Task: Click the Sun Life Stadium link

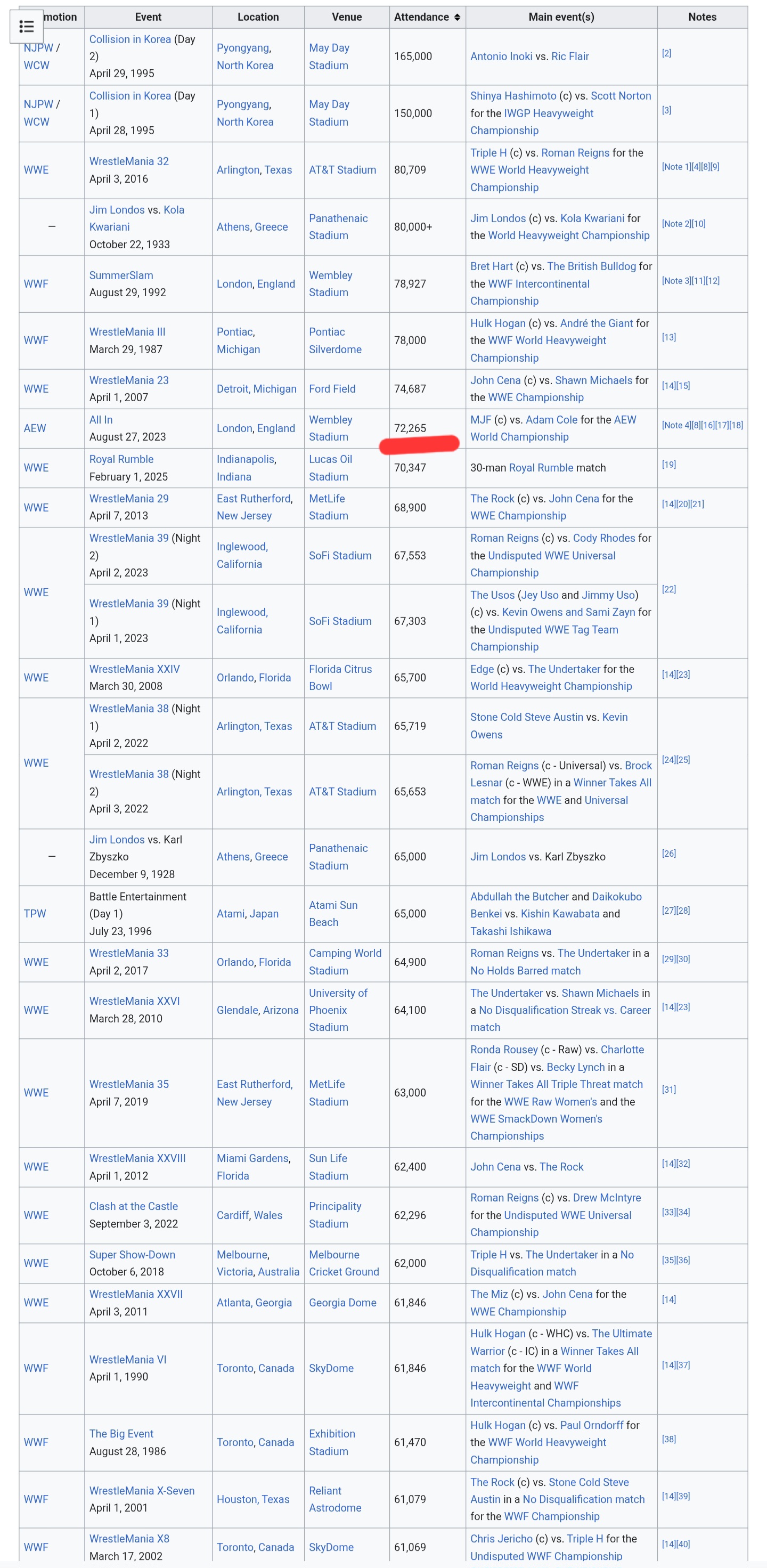Action: (329, 1167)
